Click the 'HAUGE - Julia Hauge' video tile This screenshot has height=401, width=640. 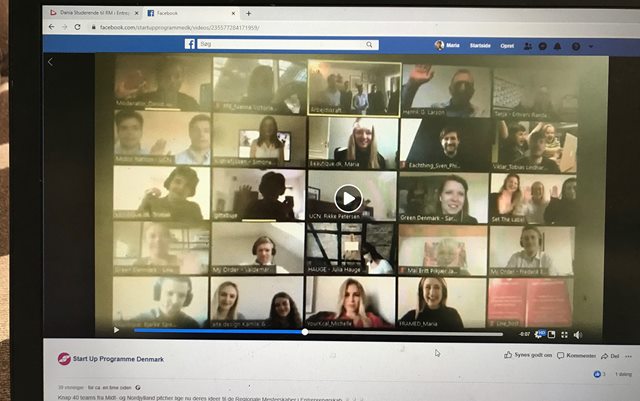point(351,248)
